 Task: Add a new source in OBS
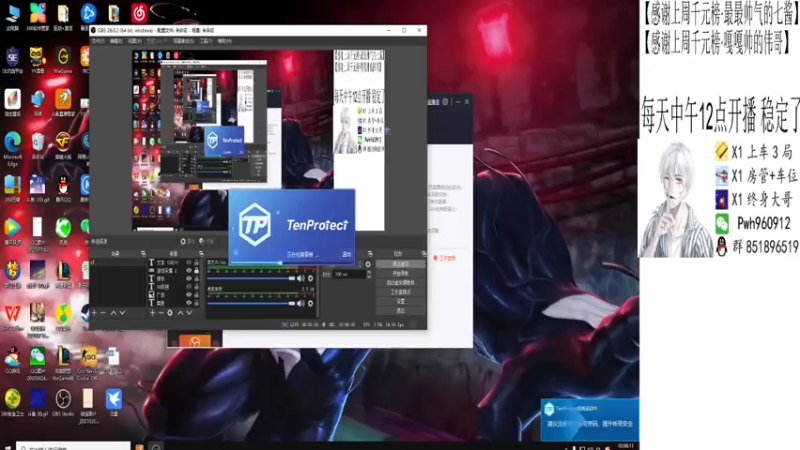tap(152, 313)
